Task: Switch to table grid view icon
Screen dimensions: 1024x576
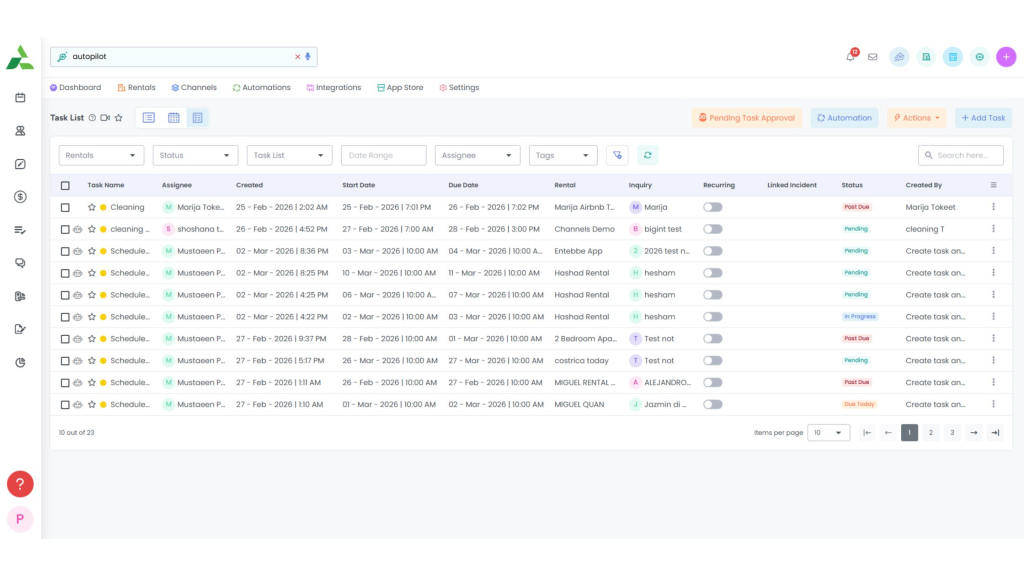Action: [x=197, y=118]
